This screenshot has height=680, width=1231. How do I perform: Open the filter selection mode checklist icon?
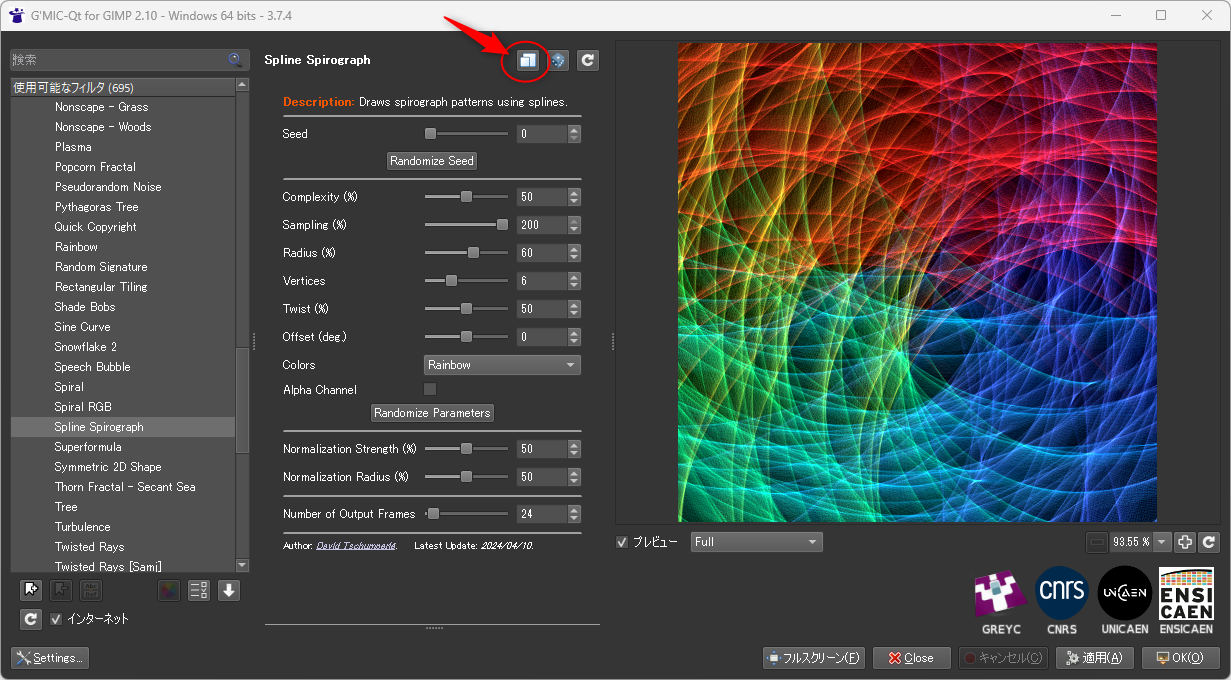tap(199, 590)
